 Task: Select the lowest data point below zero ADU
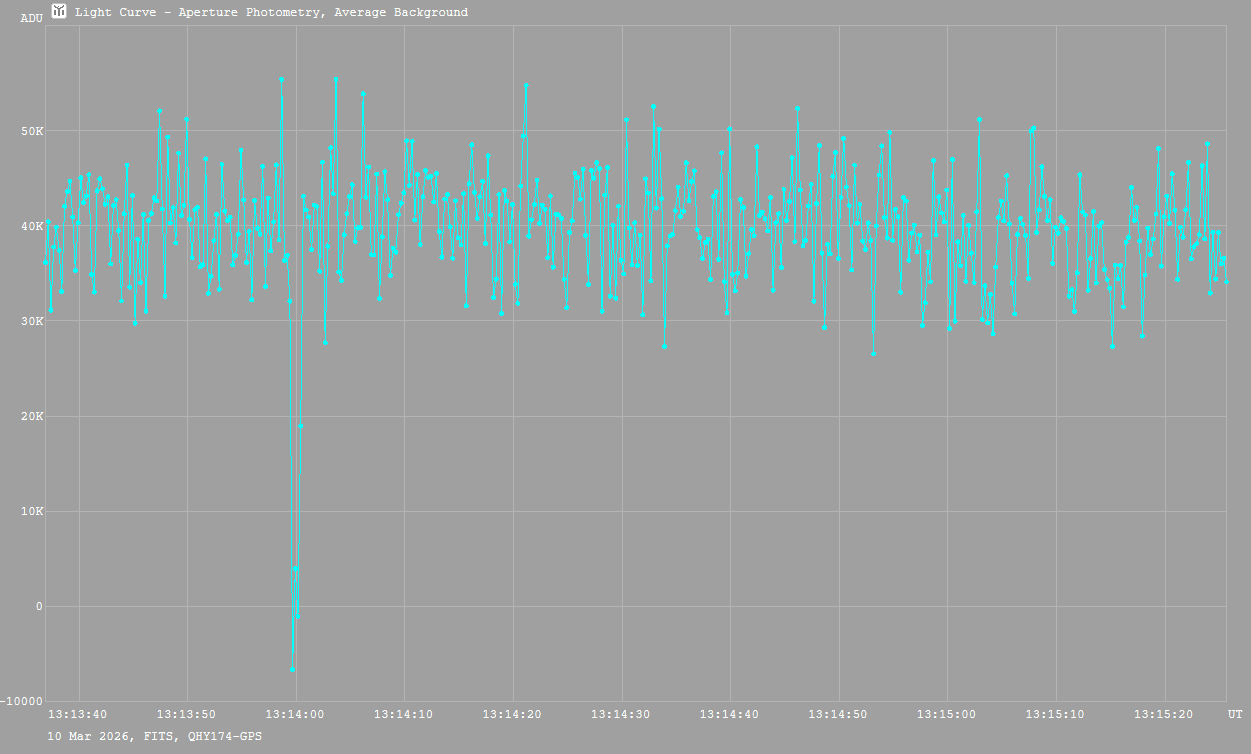(x=292, y=669)
